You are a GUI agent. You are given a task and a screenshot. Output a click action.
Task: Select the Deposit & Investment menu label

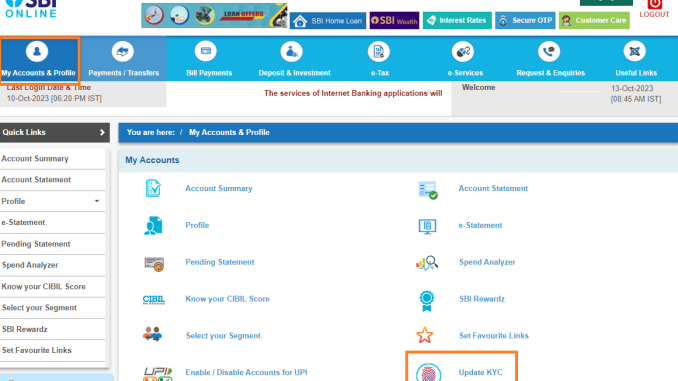[x=294, y=73]
